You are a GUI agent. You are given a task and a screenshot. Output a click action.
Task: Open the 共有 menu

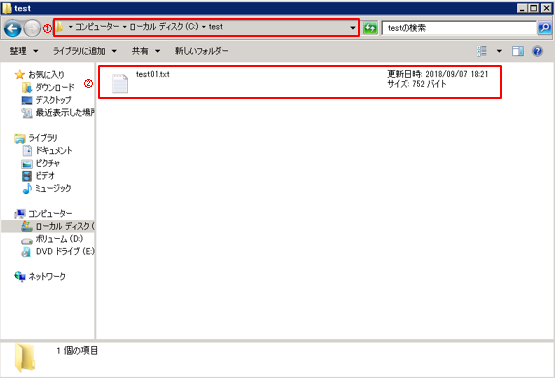click(146, 51)
